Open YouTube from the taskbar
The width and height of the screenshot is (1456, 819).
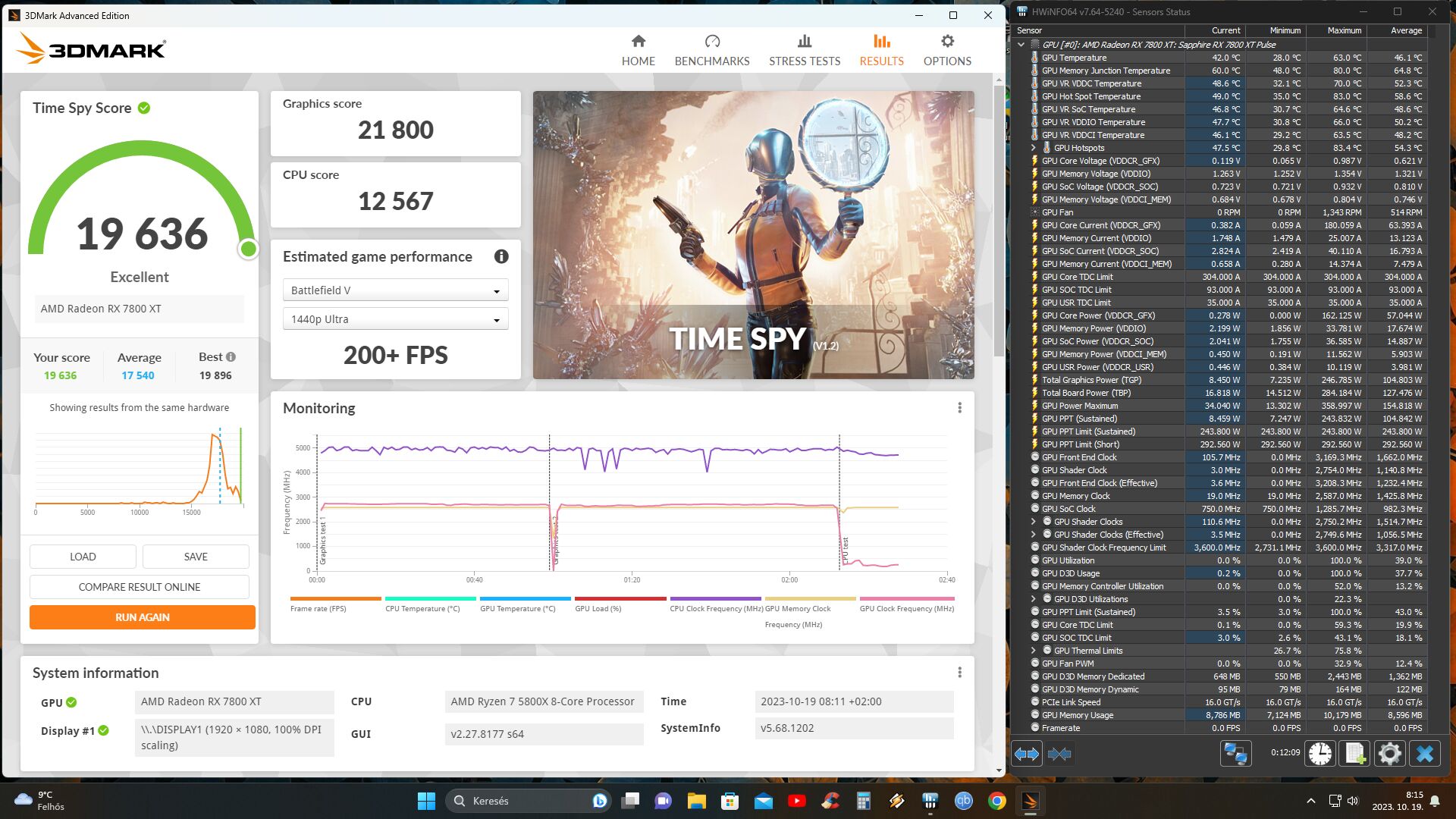tap(796, 801)
